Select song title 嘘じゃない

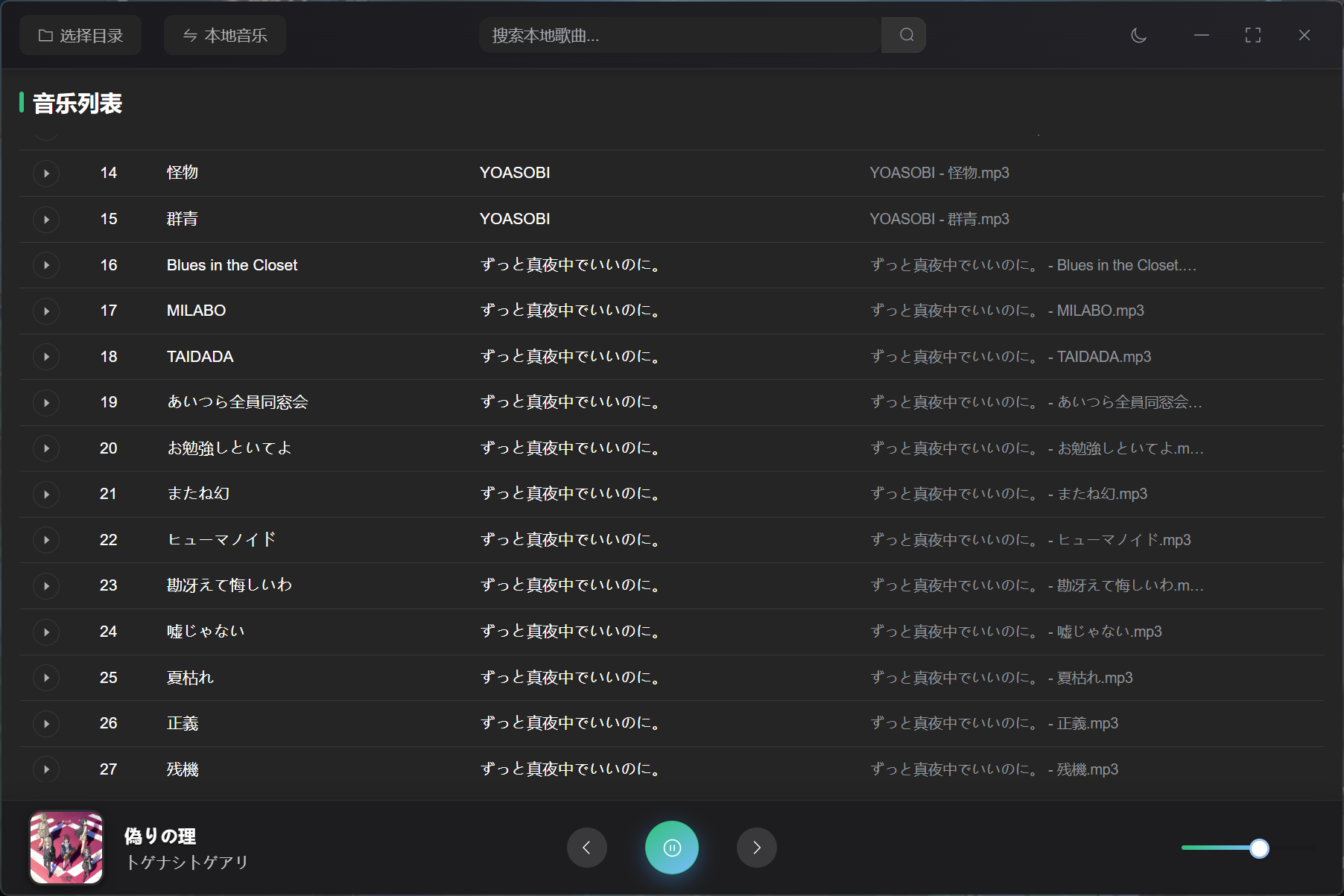point(206,632)
